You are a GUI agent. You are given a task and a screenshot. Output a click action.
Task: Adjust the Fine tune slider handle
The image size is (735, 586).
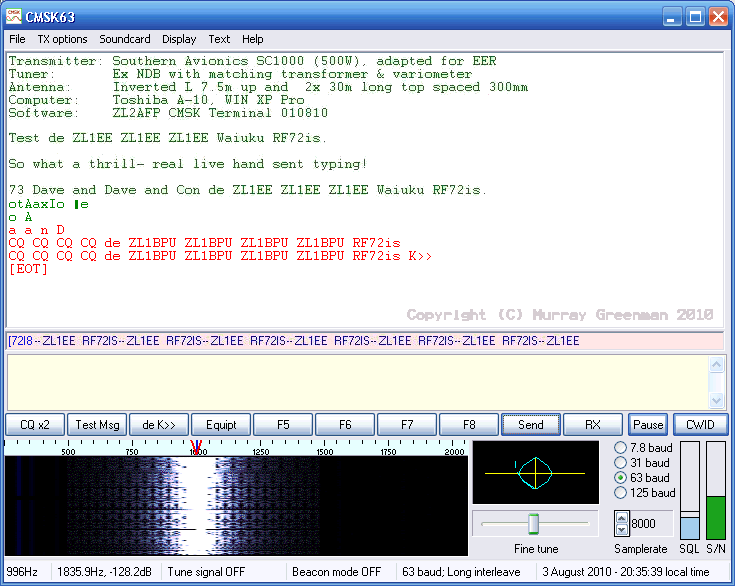(x=534, y=523)
